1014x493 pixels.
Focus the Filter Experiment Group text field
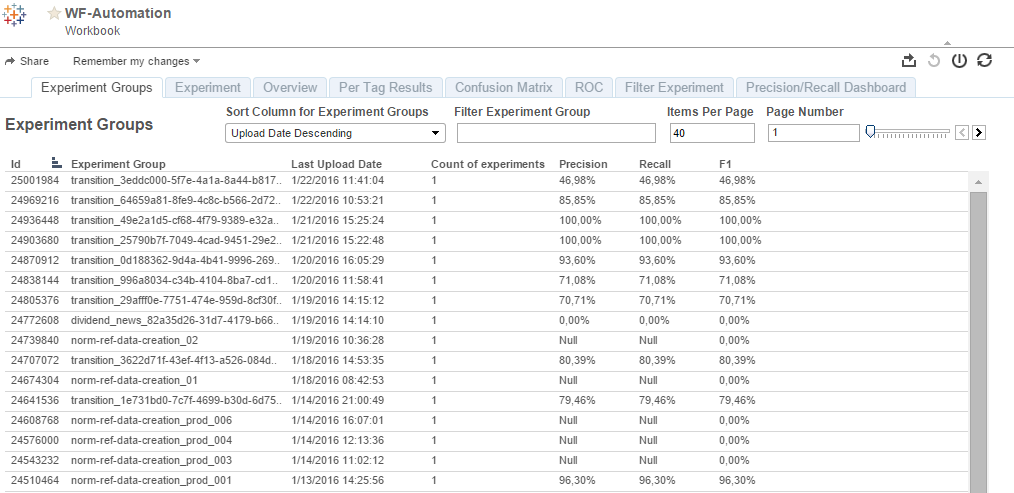[556, 133]
